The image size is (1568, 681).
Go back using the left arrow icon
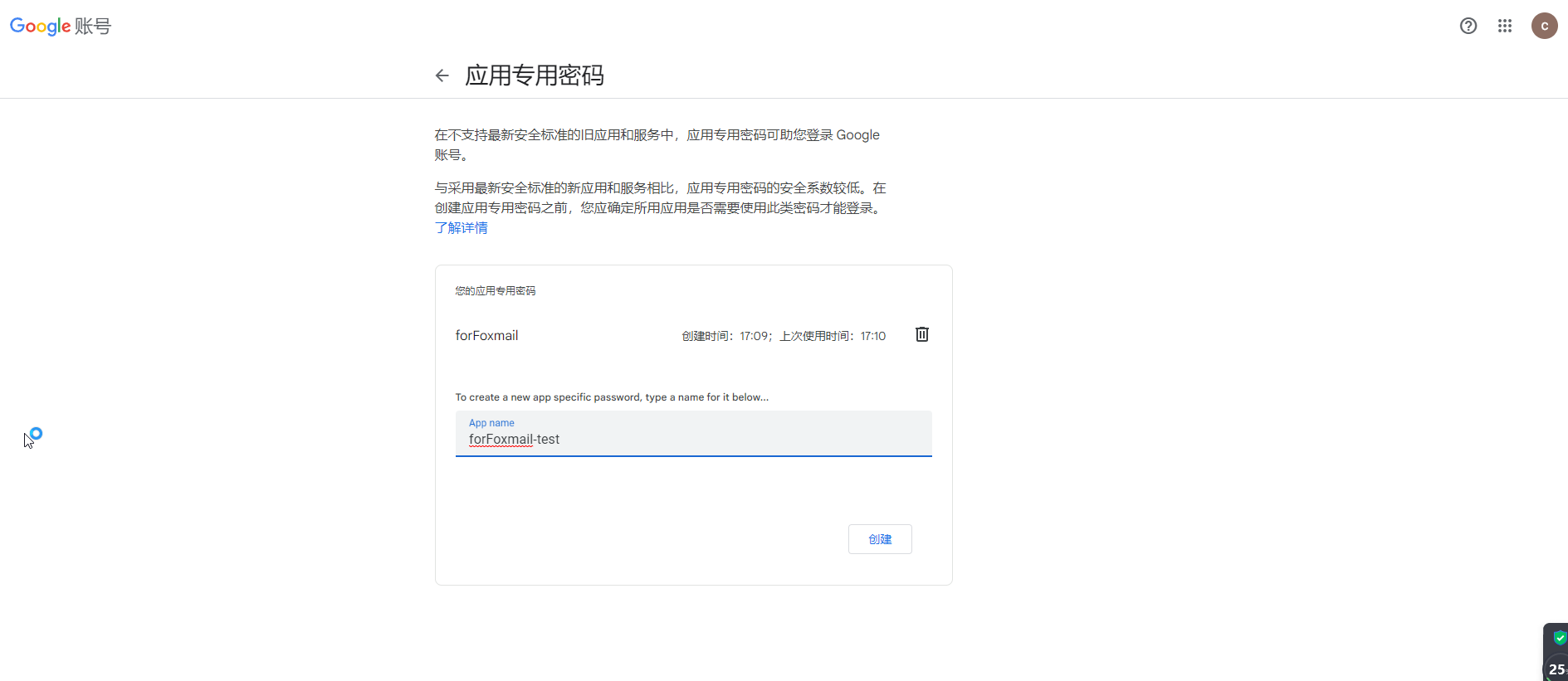click(x=442, y=75)
